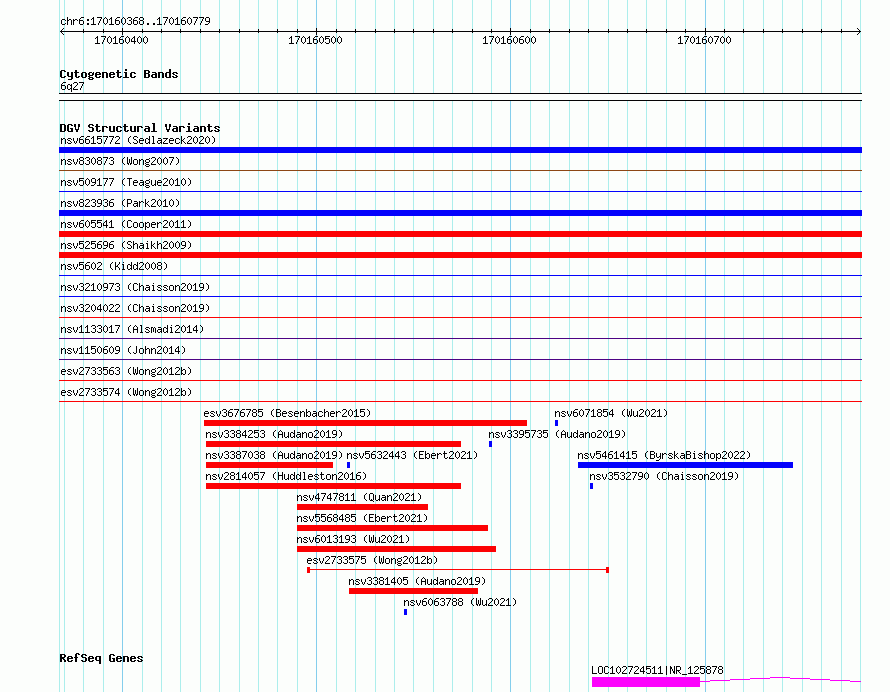Select the 170160700 ruler position
890x692 pixels.
704,40
